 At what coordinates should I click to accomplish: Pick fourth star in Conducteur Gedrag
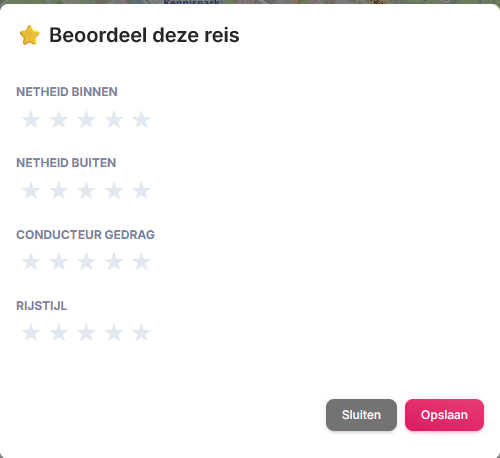(114, 261)
